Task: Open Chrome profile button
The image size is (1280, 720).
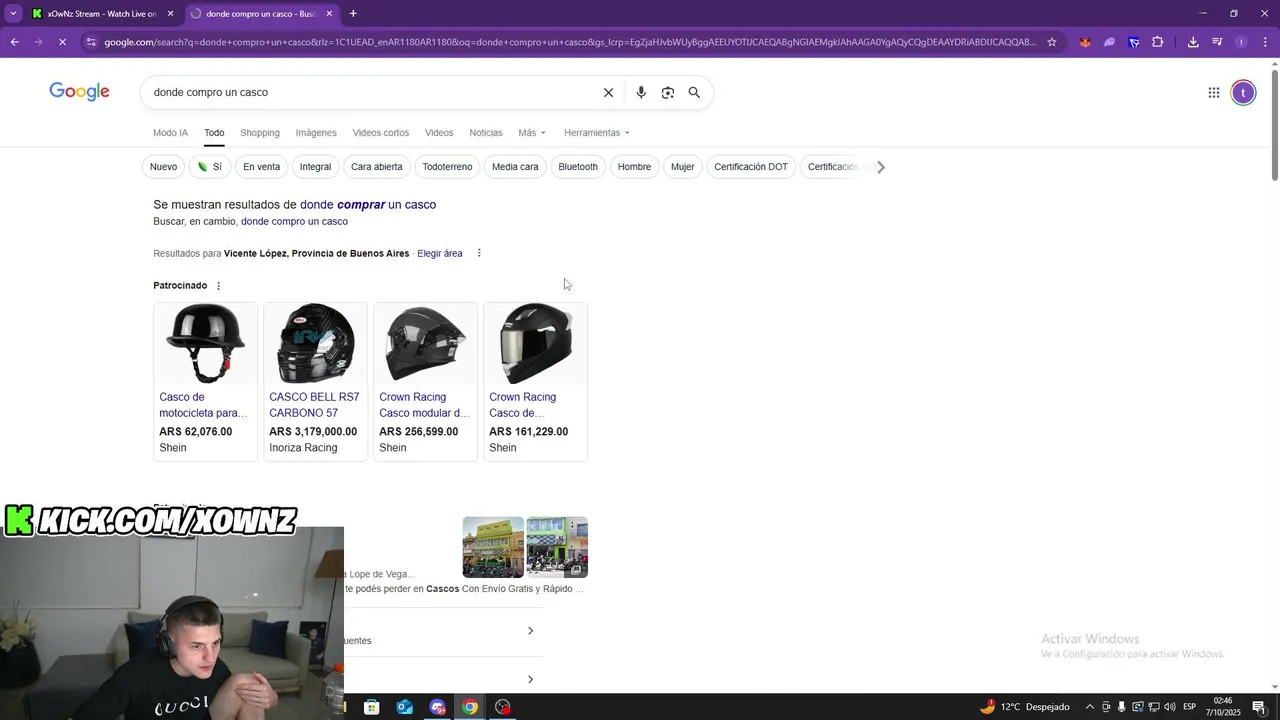Action: pyautogui.click(x=1241, y=42)
